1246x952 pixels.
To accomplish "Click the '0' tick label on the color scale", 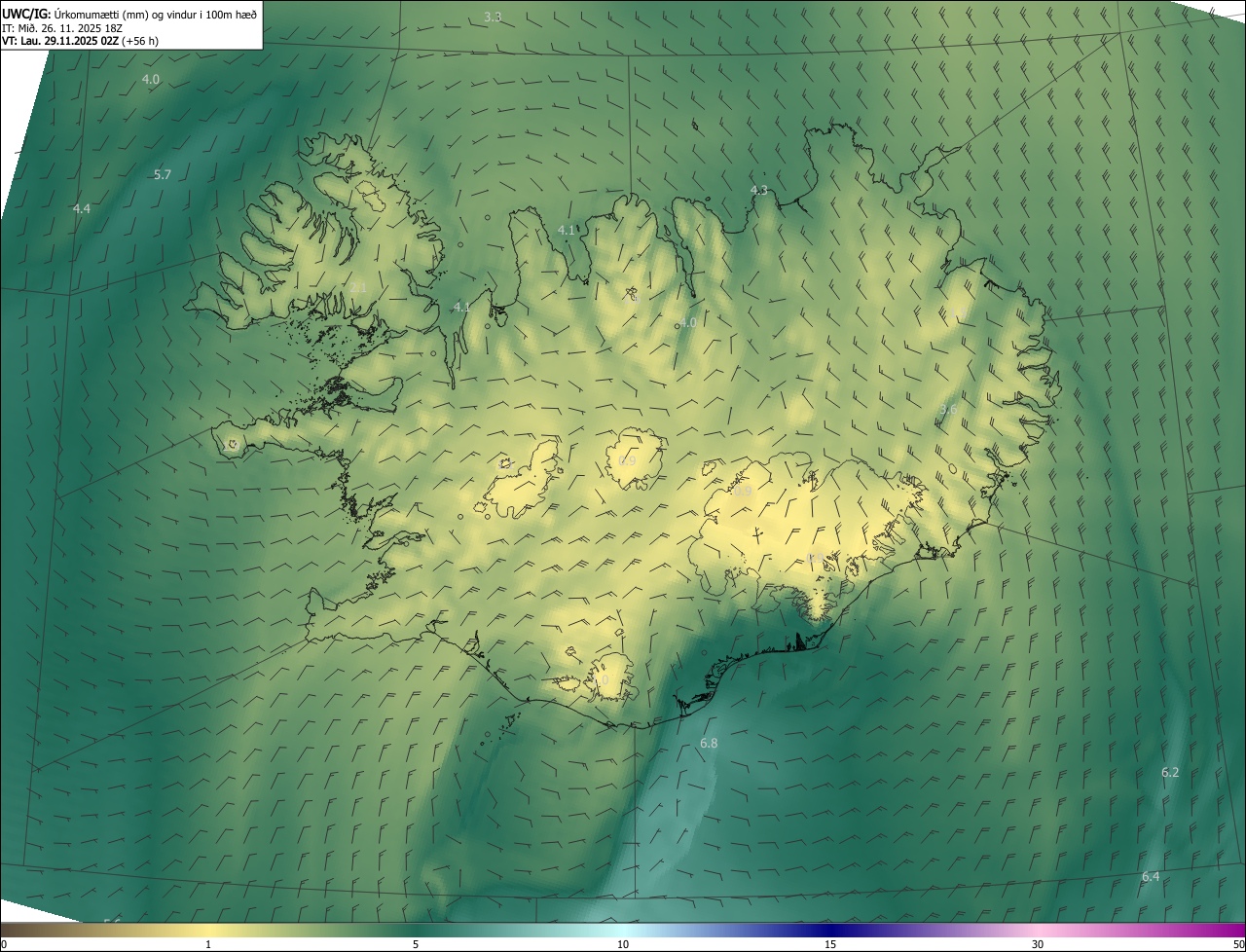I will 4,944.
